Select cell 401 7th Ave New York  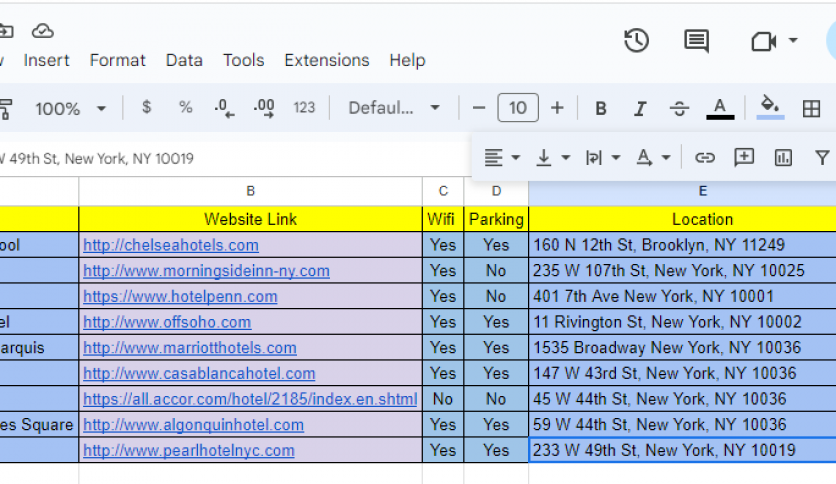682,296
